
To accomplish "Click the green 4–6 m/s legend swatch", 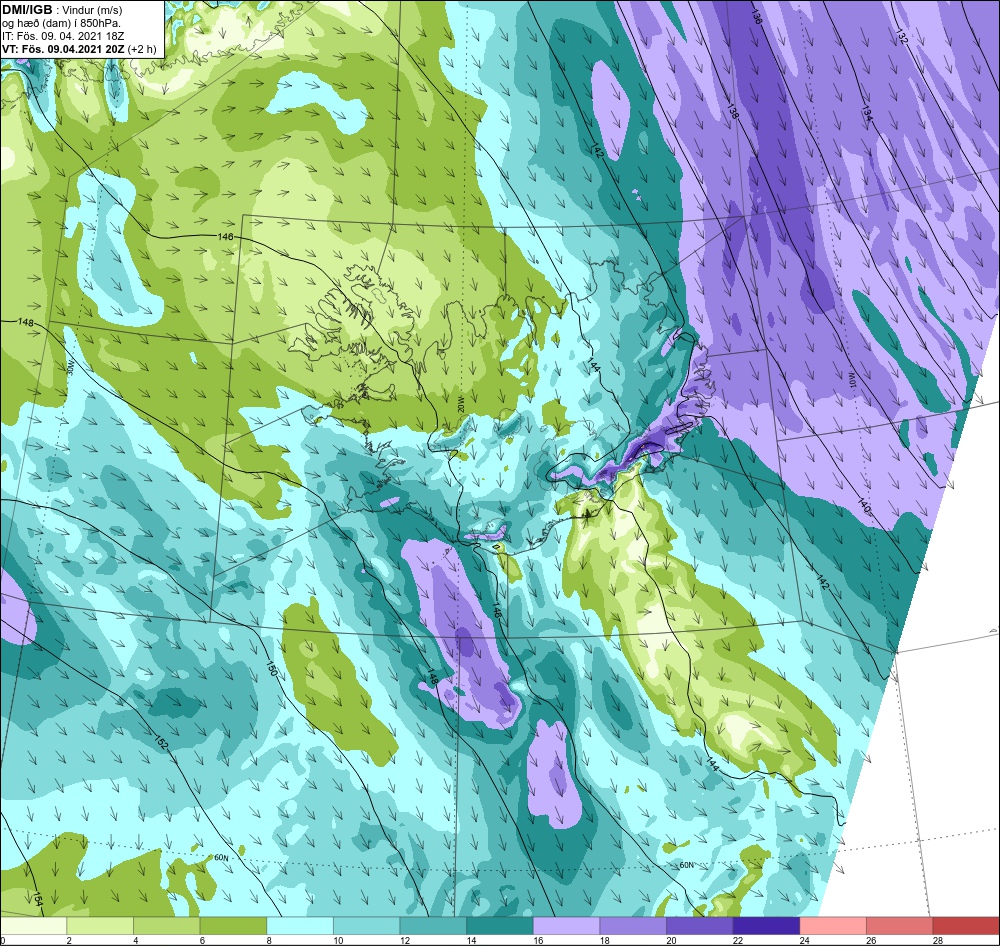I will [166, 926].
